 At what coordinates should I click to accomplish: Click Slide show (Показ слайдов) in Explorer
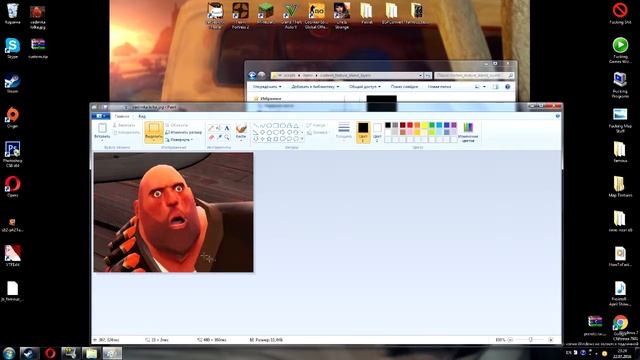(404, 87)
